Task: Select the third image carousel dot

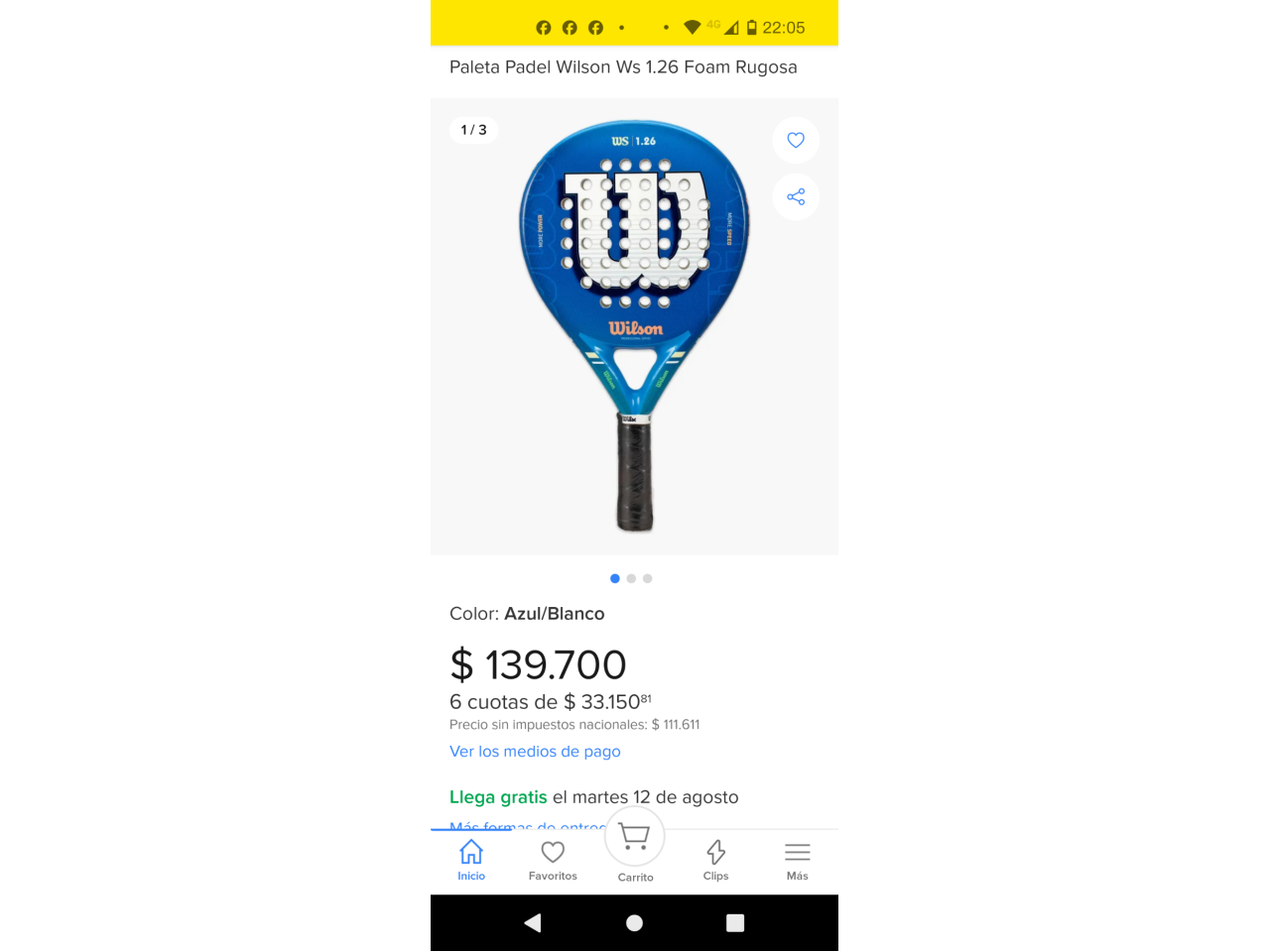Action: point(647,578)
